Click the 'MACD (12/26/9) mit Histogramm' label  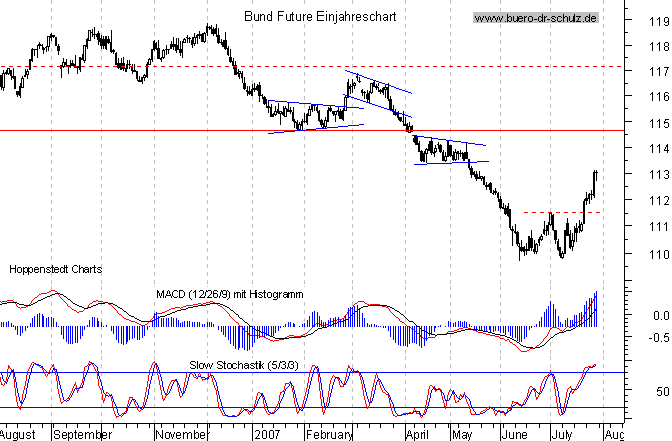[x=230, y=294]
